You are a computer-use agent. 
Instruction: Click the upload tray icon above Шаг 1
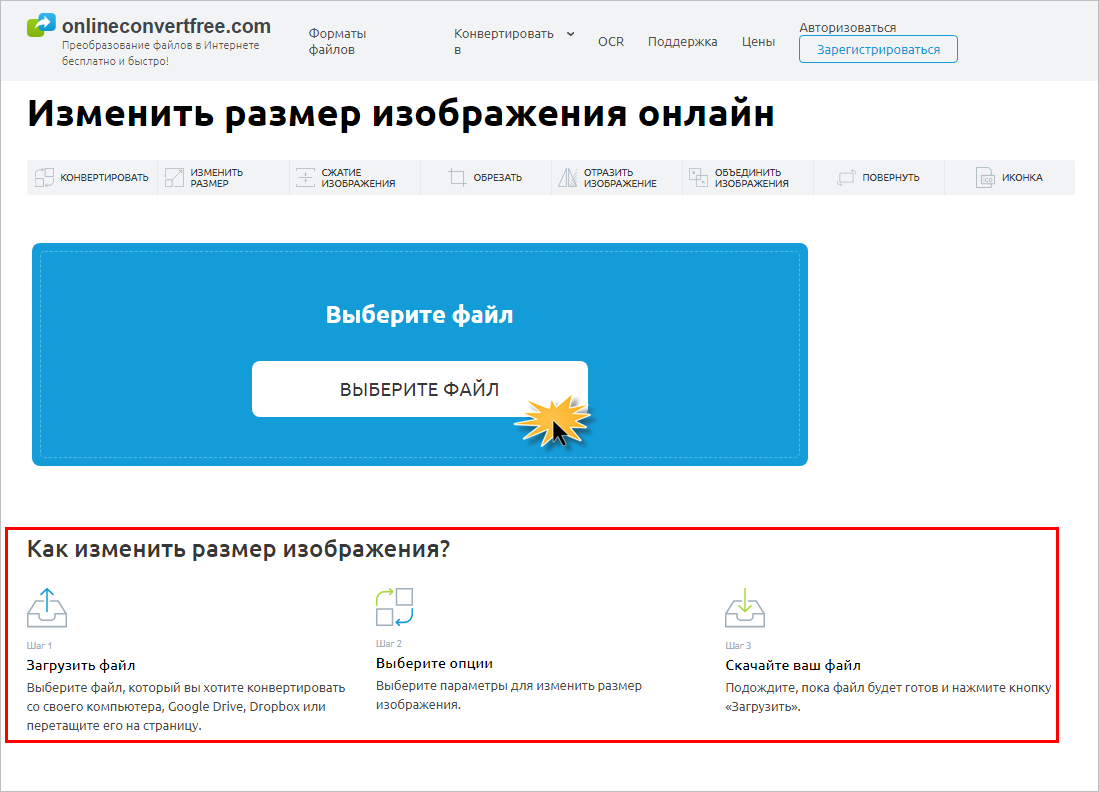pos(47,608)
